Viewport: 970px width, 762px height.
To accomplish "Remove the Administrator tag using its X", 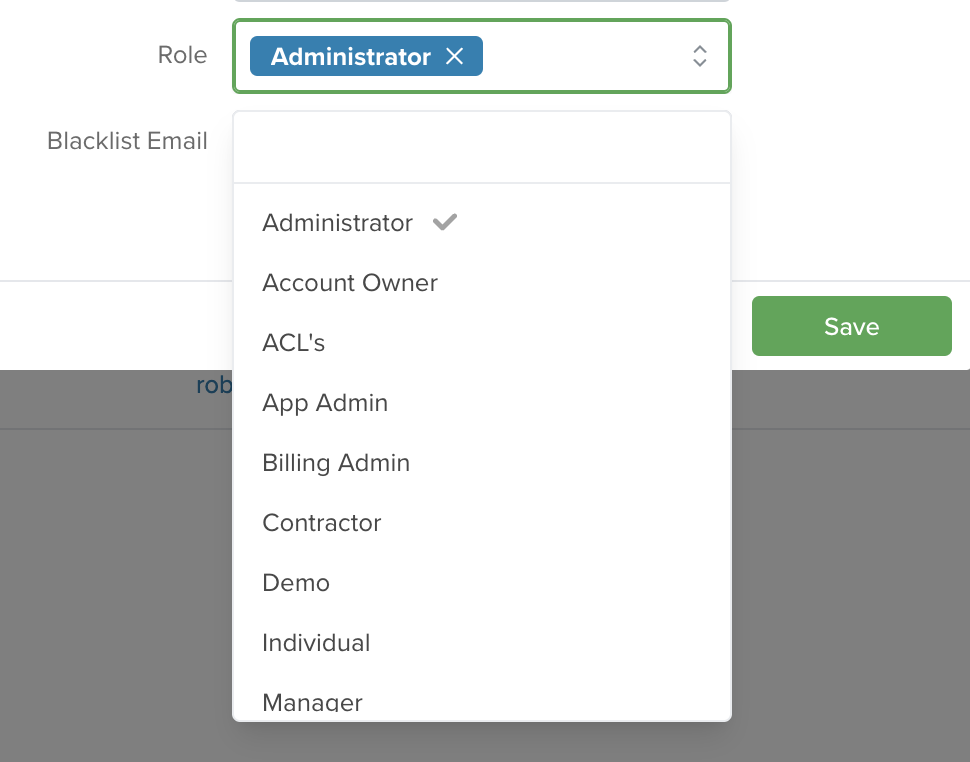I will click(x=455, y=56).
